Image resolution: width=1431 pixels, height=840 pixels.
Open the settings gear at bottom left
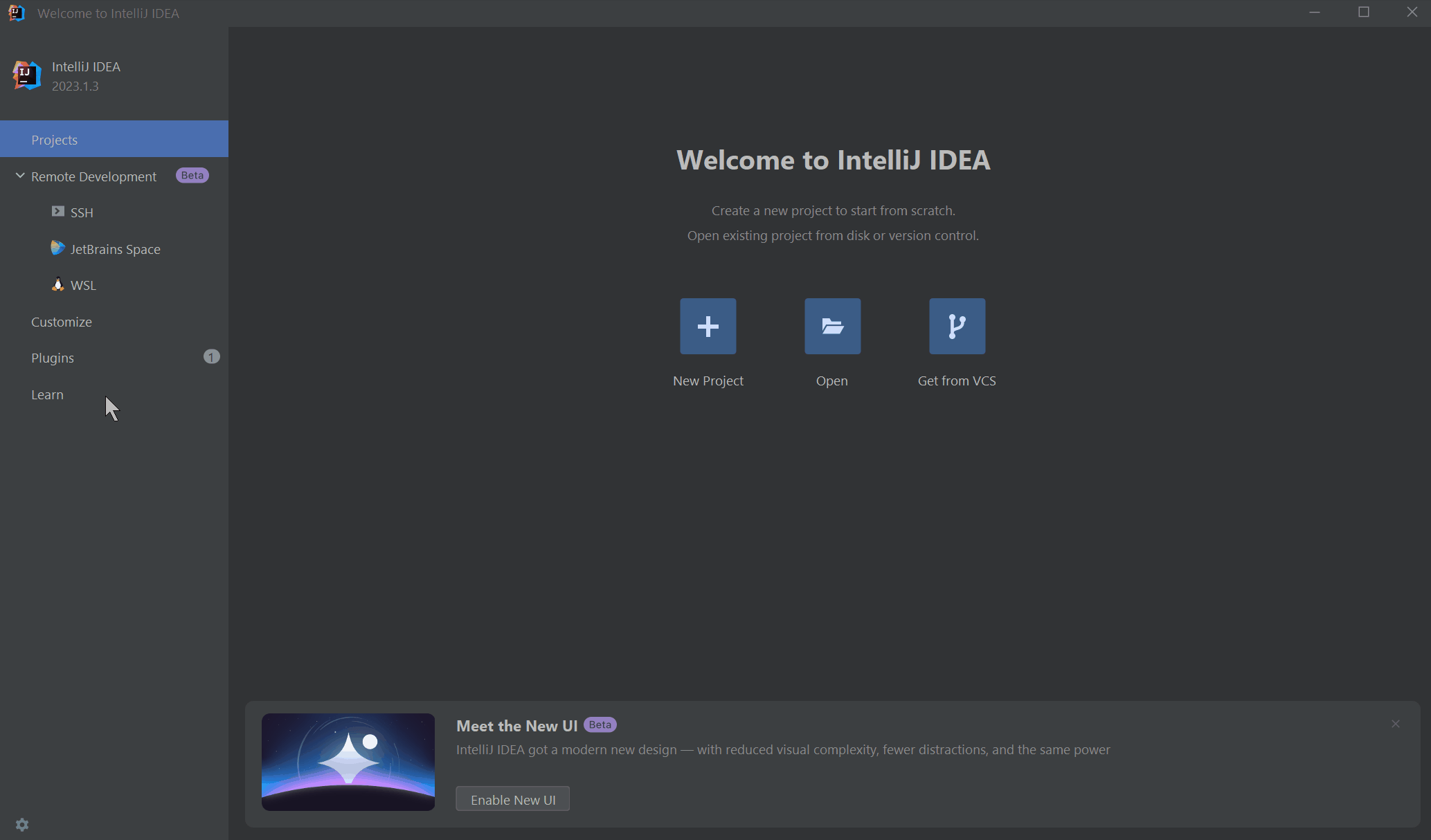pos(22,825)
